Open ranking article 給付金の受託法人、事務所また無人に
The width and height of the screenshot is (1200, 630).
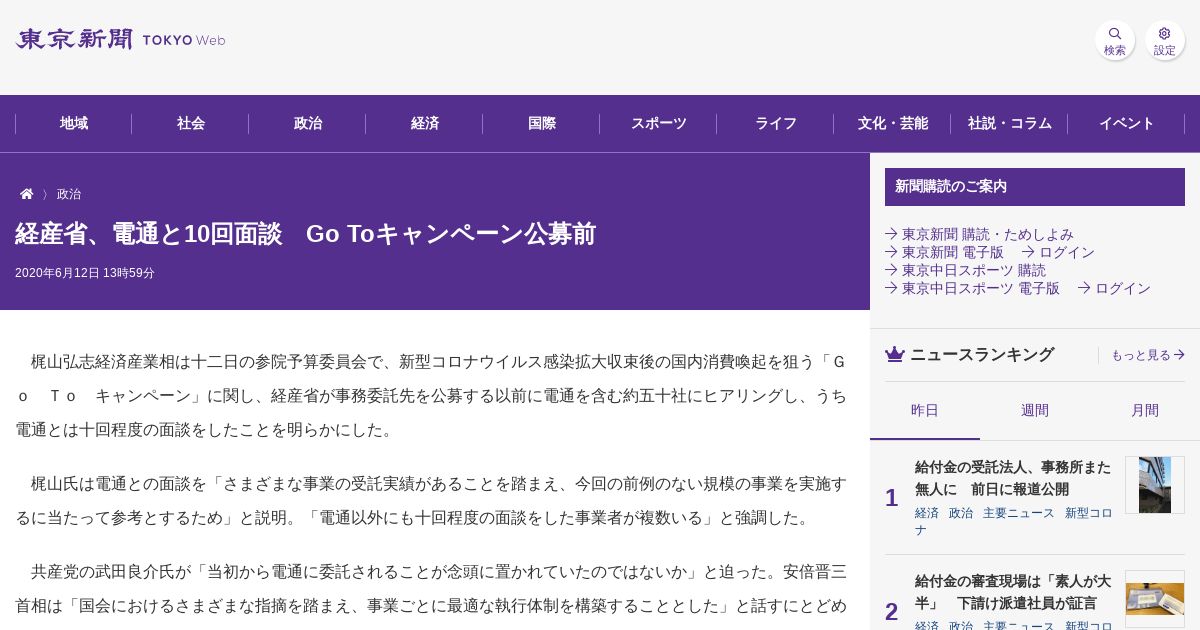click(x=1013, y=478)
